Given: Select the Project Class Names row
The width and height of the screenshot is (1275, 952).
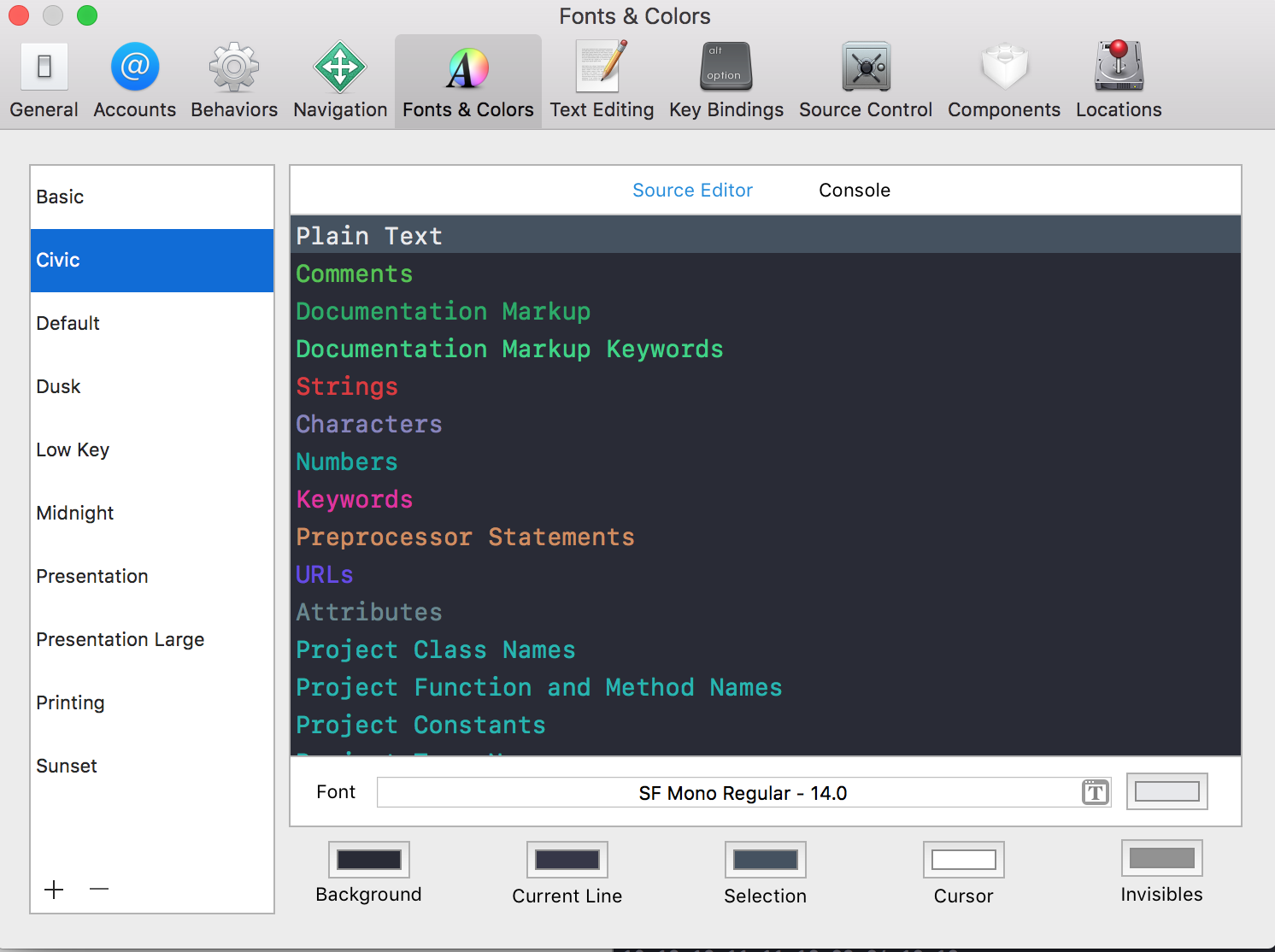Looking at the screenshot, I should click(x=766, y=649).
